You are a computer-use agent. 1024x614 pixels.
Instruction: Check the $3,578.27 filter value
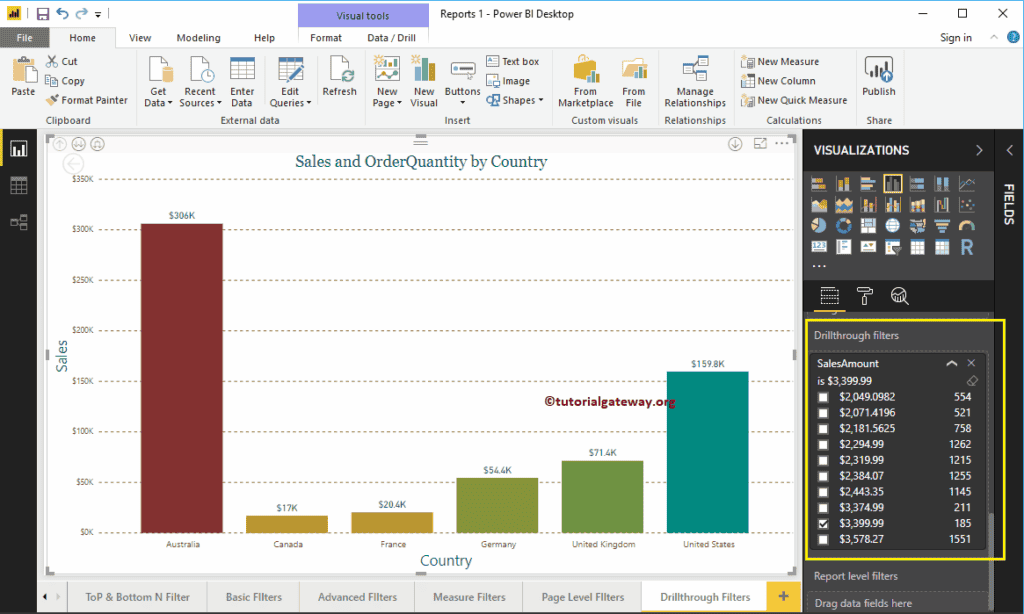(825, 539)
